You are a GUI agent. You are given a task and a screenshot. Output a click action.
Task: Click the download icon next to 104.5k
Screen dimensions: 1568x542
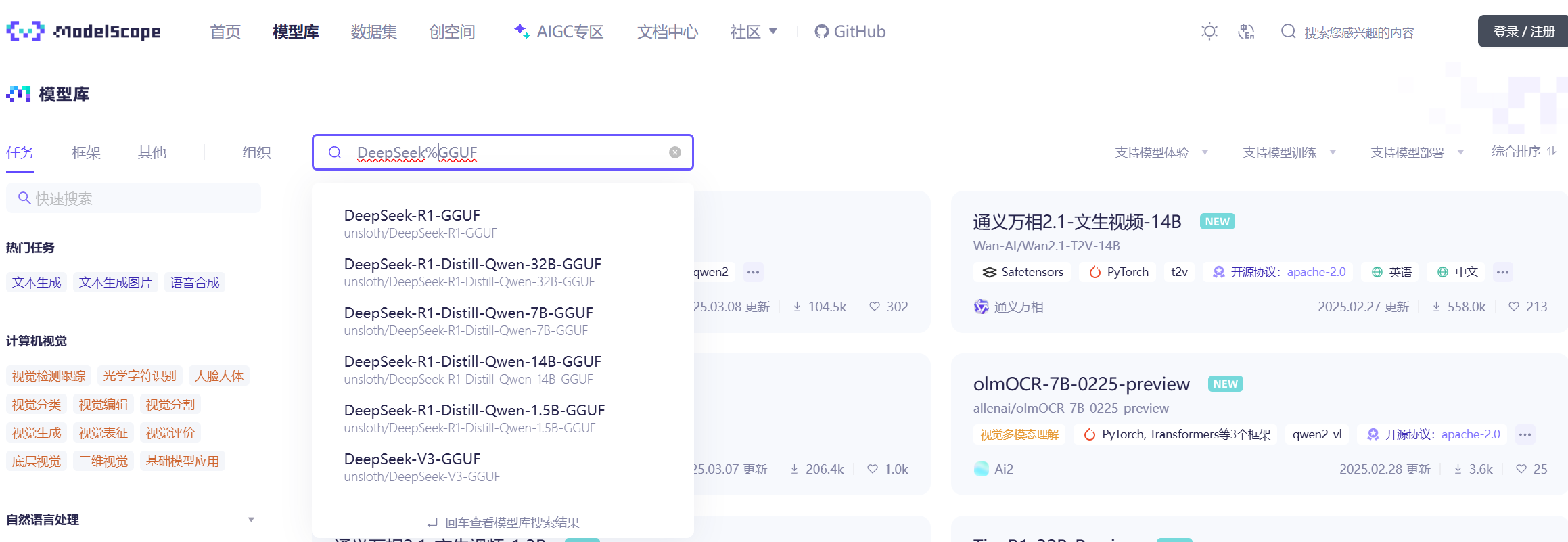click(797, 307)
